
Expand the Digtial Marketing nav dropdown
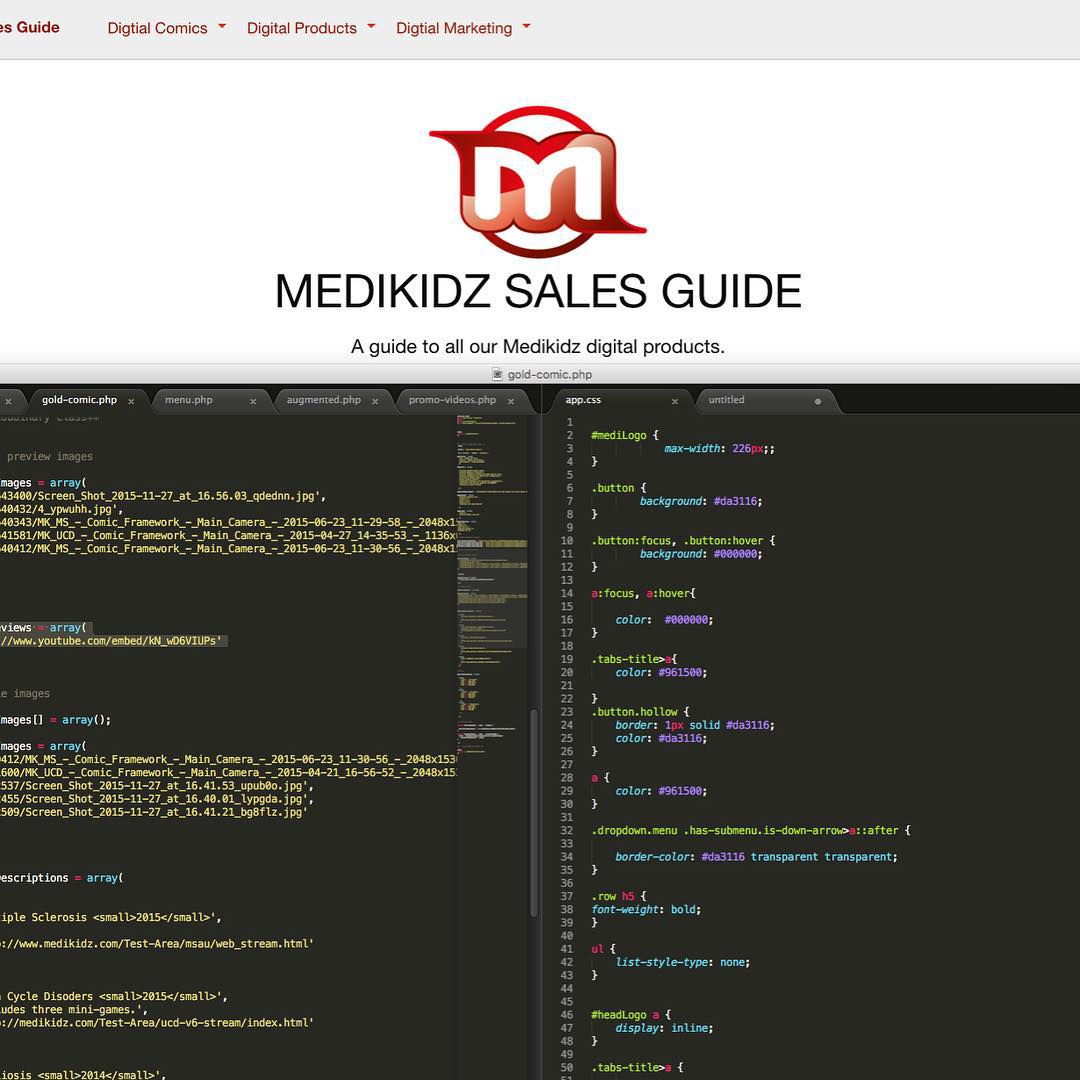(x=463, y=28)
